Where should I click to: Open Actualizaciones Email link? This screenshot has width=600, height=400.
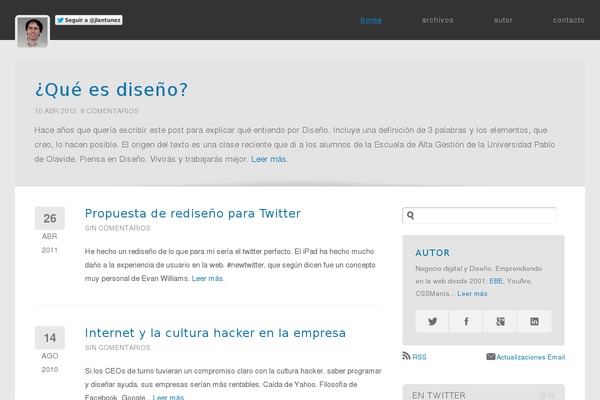(531, 357)
